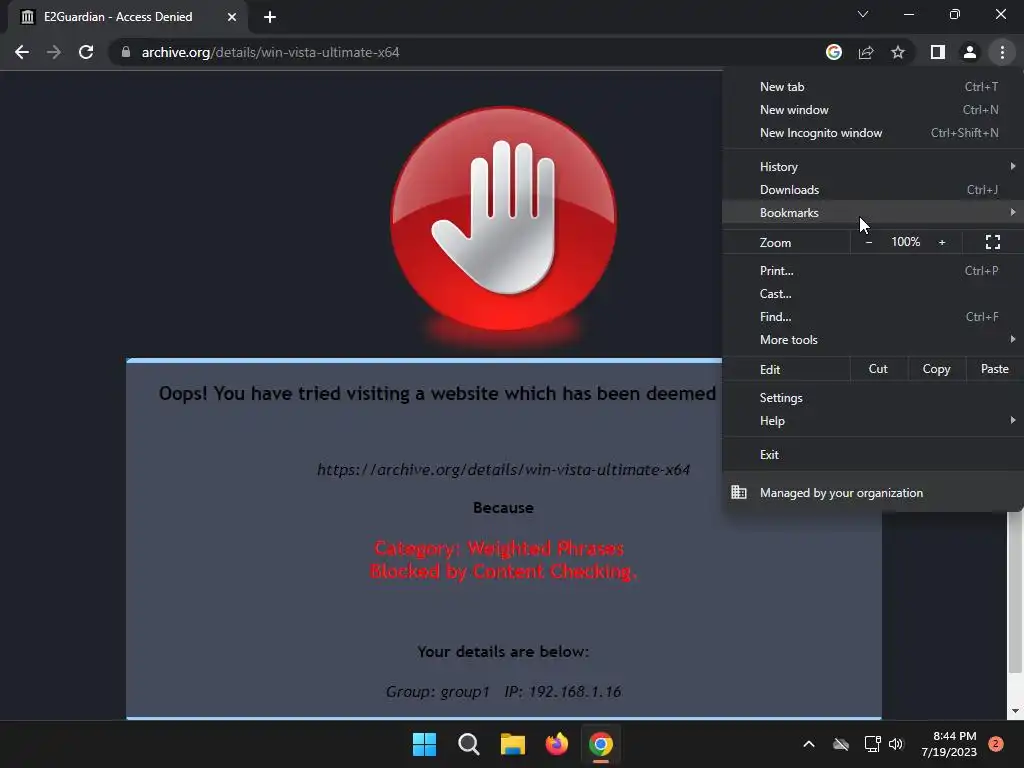Decrease zoom with the minus button
Image resolution: width=1024 pixels, height=768 pixels.
(x=869, y=242)
